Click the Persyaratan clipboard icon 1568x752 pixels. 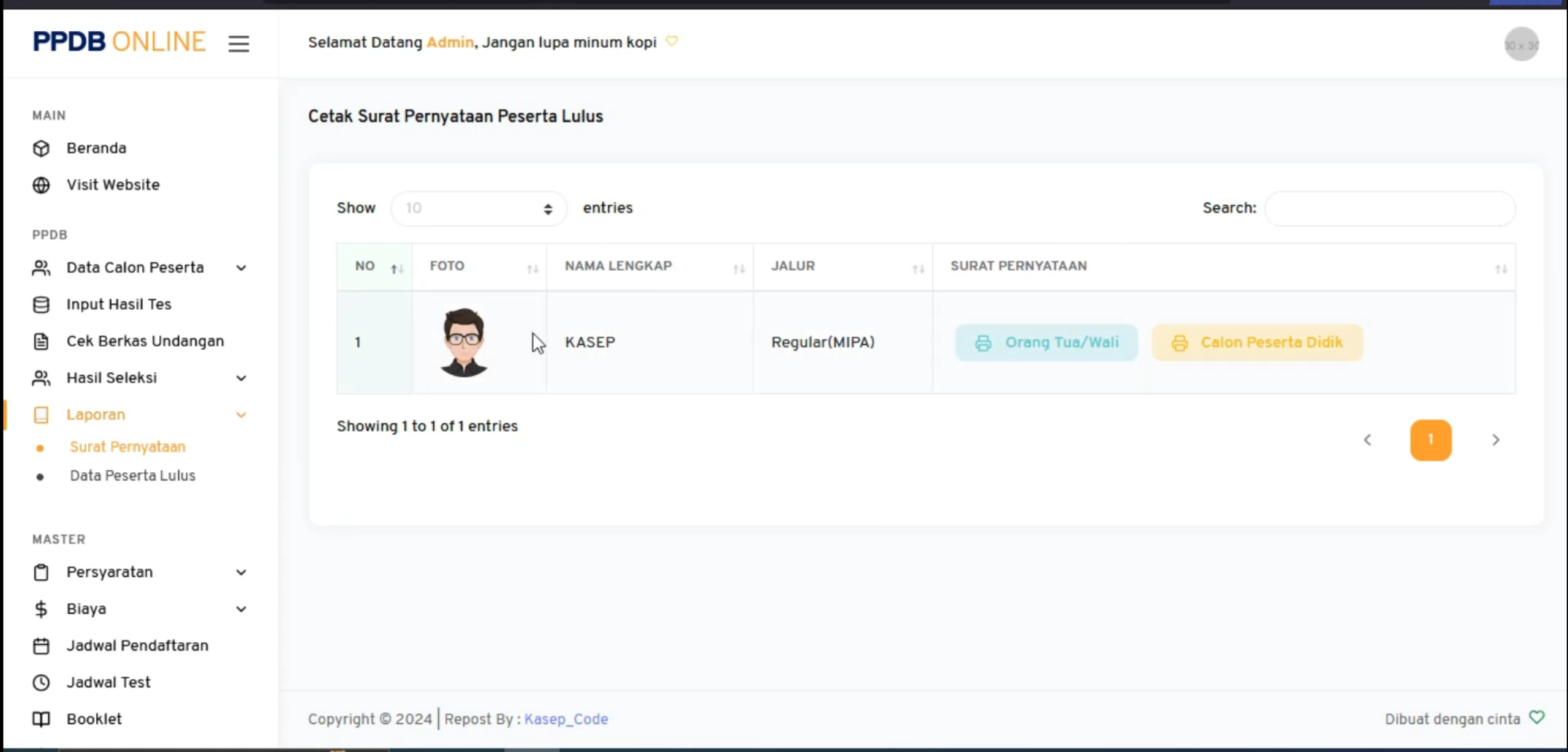click(x=41, y=572)
